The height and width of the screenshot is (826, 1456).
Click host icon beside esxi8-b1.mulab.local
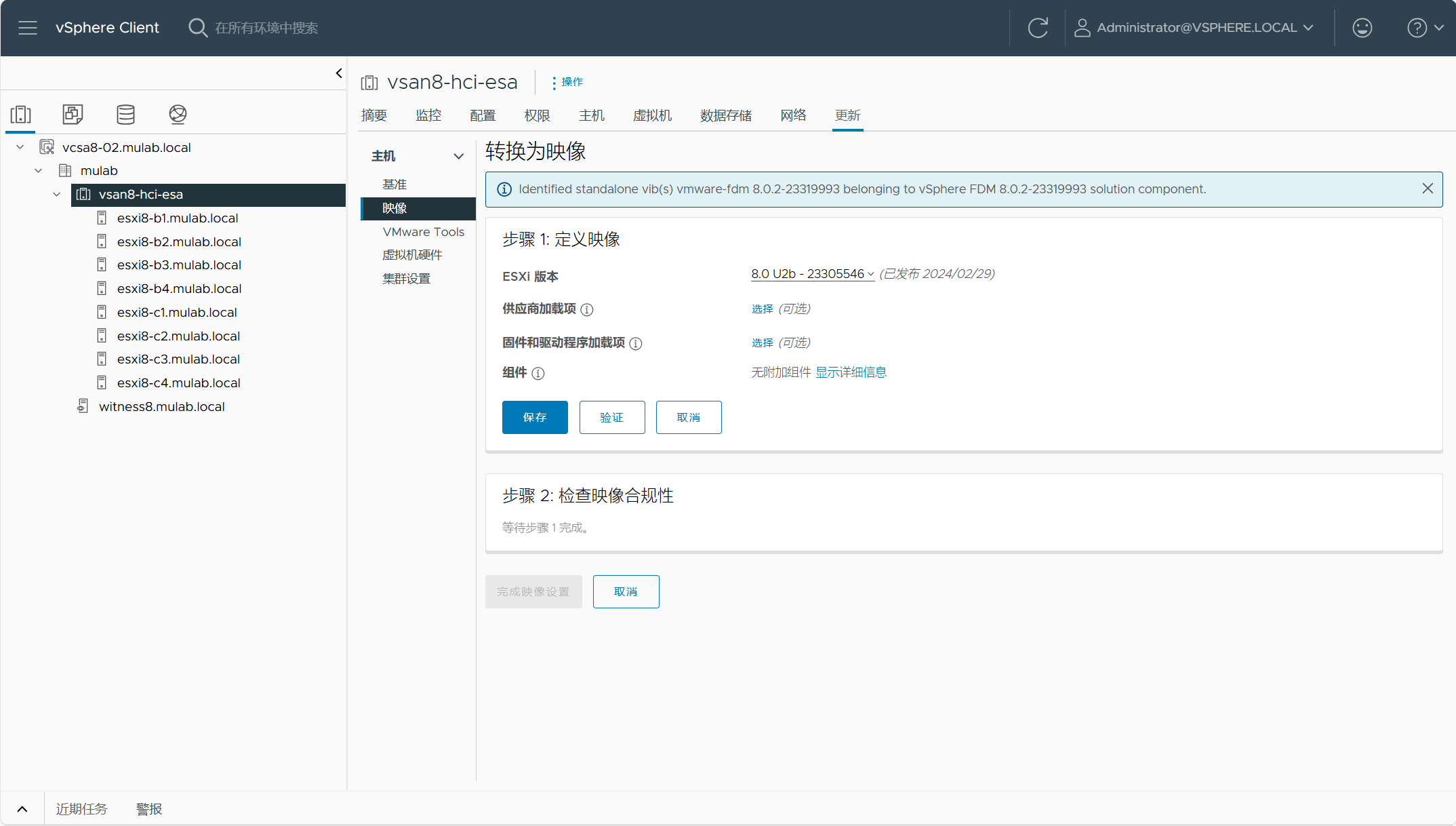[x=102, y=218]
